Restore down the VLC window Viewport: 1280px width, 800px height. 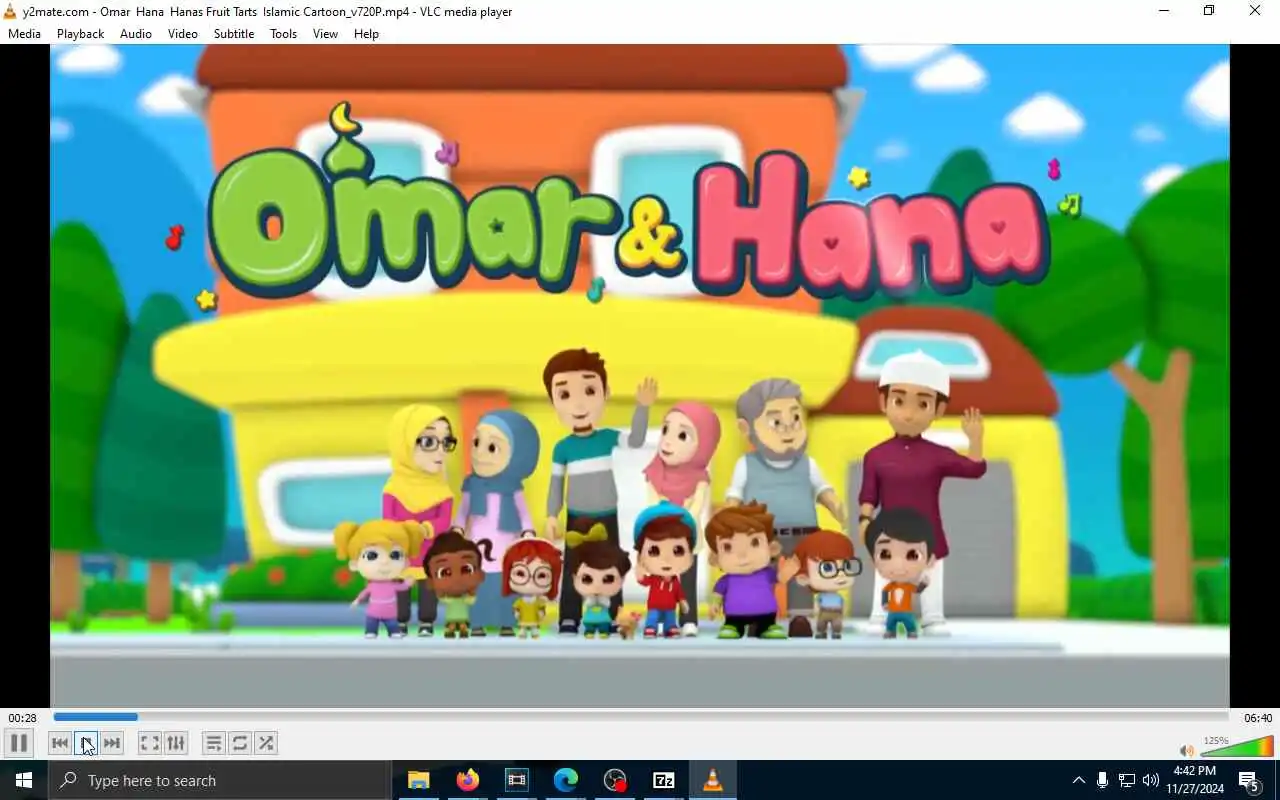pyautogui.click(x=1209, y=11)
